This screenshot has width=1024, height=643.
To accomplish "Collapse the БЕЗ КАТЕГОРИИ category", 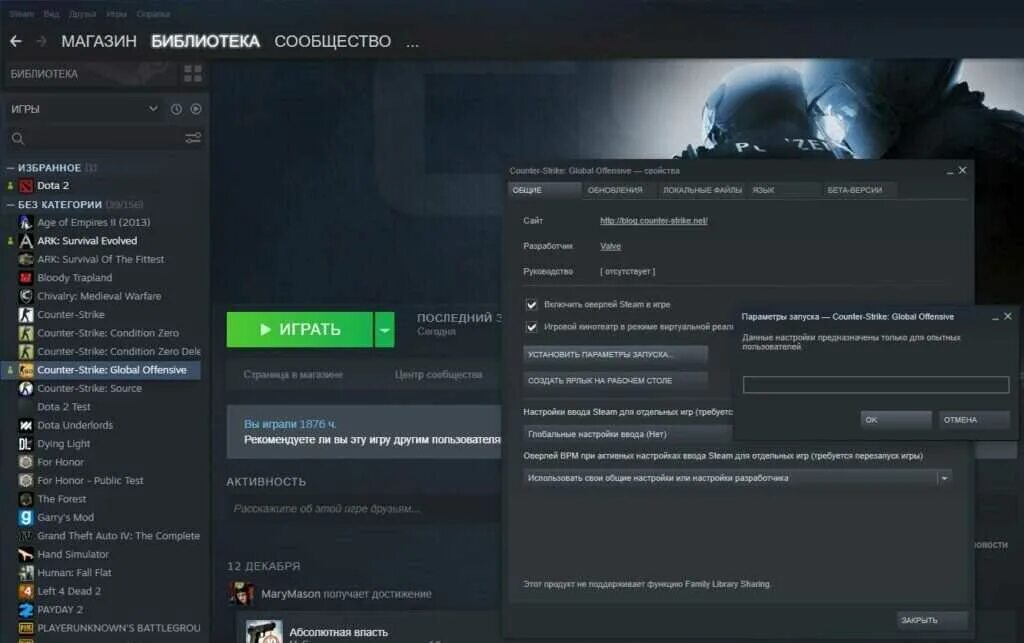I will pos(10,205).
